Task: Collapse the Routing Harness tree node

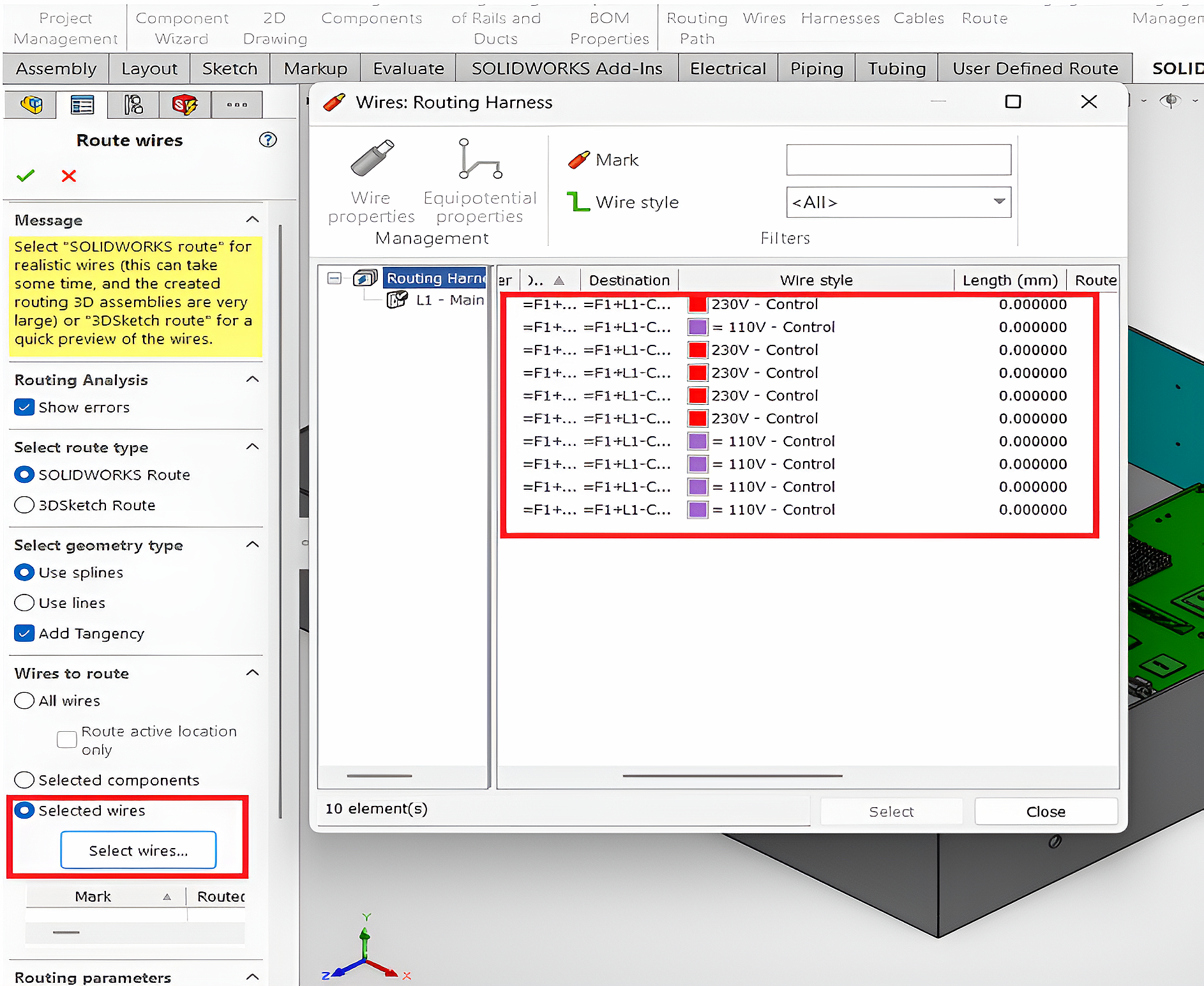Action: pos(334,278)
